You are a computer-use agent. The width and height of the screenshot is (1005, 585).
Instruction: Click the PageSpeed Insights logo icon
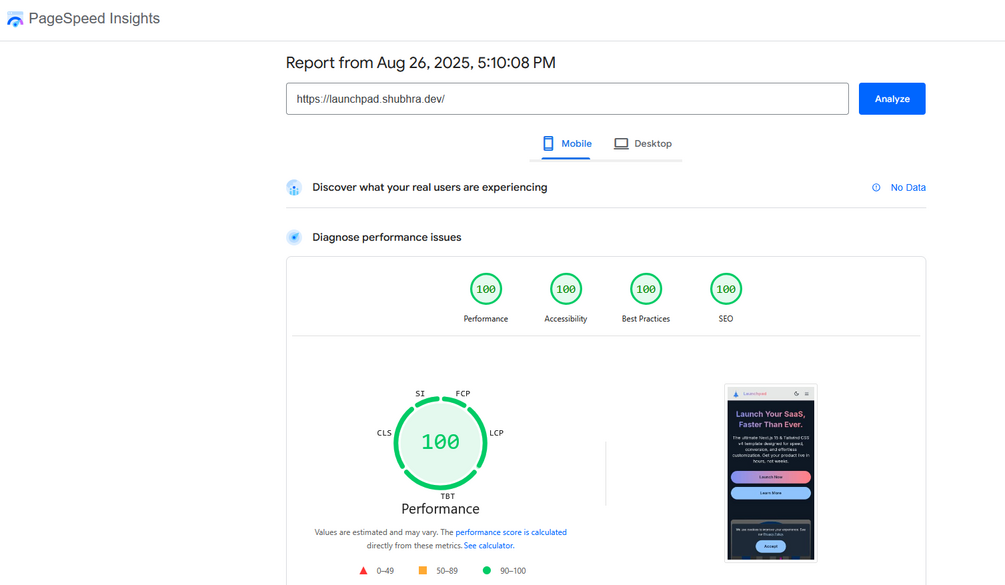(x=15, y=19)
